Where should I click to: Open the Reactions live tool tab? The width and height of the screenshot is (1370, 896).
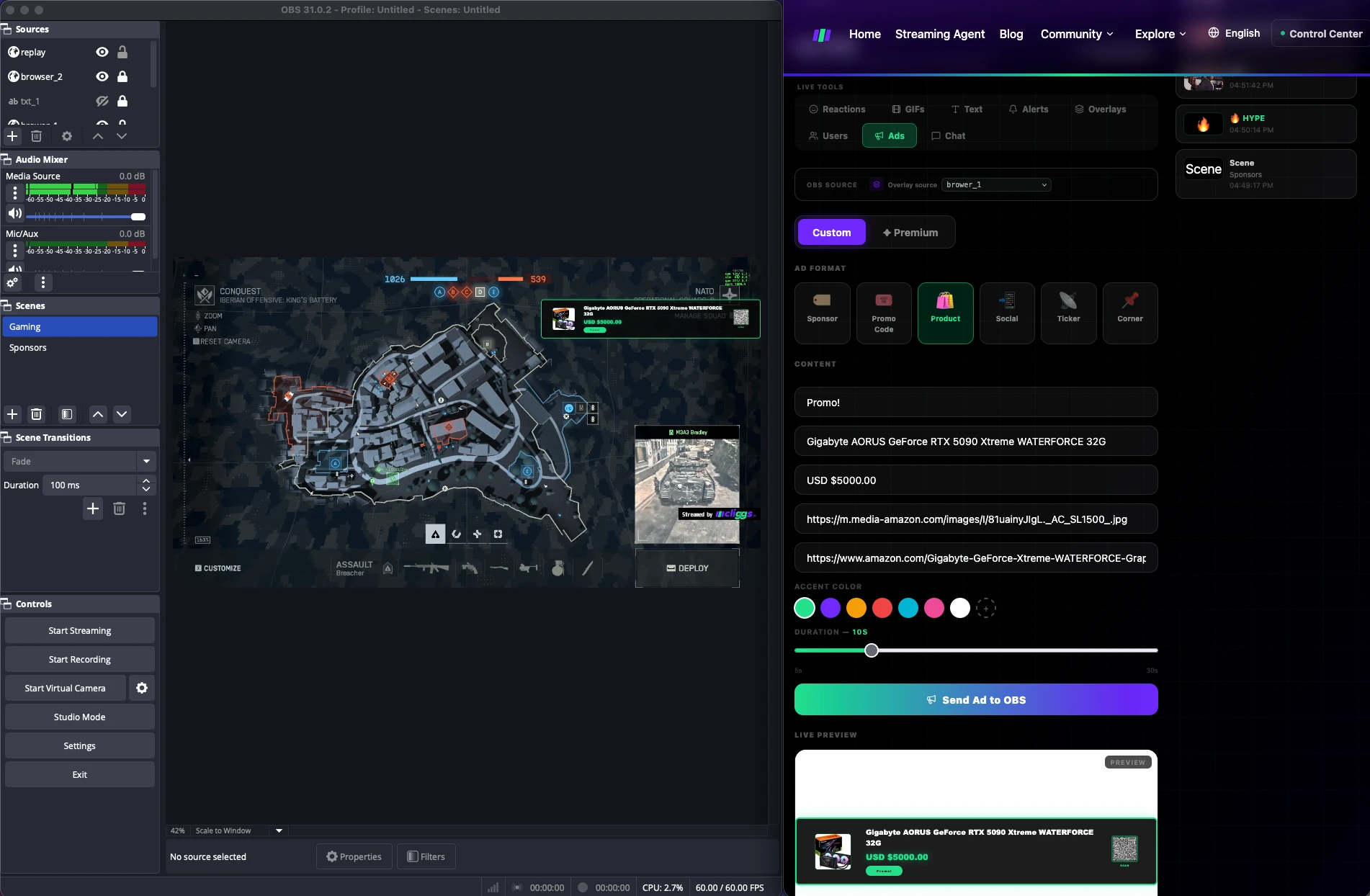(837, 109)
